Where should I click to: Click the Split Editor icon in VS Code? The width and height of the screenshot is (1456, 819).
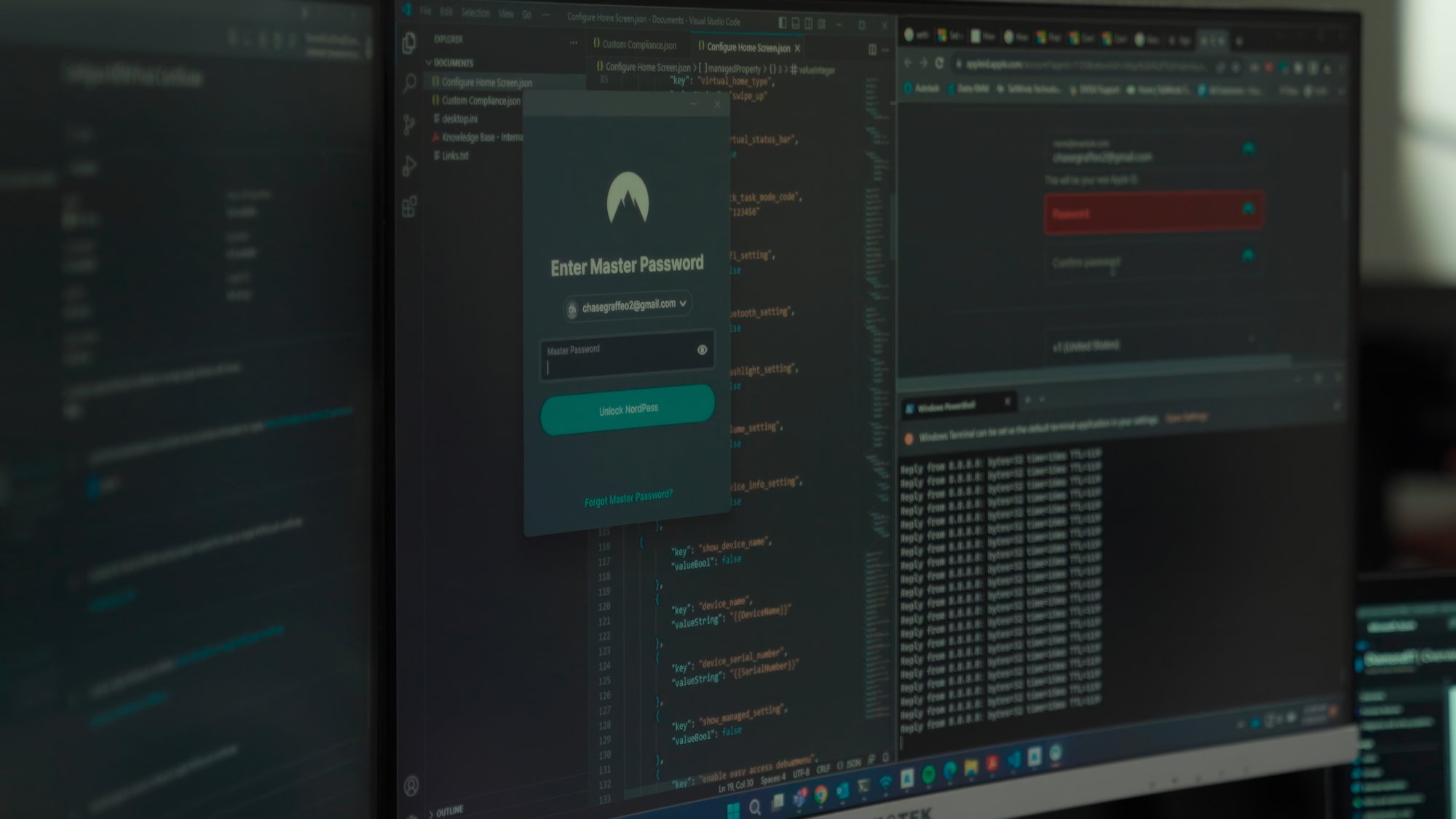[x=872, y=49]
